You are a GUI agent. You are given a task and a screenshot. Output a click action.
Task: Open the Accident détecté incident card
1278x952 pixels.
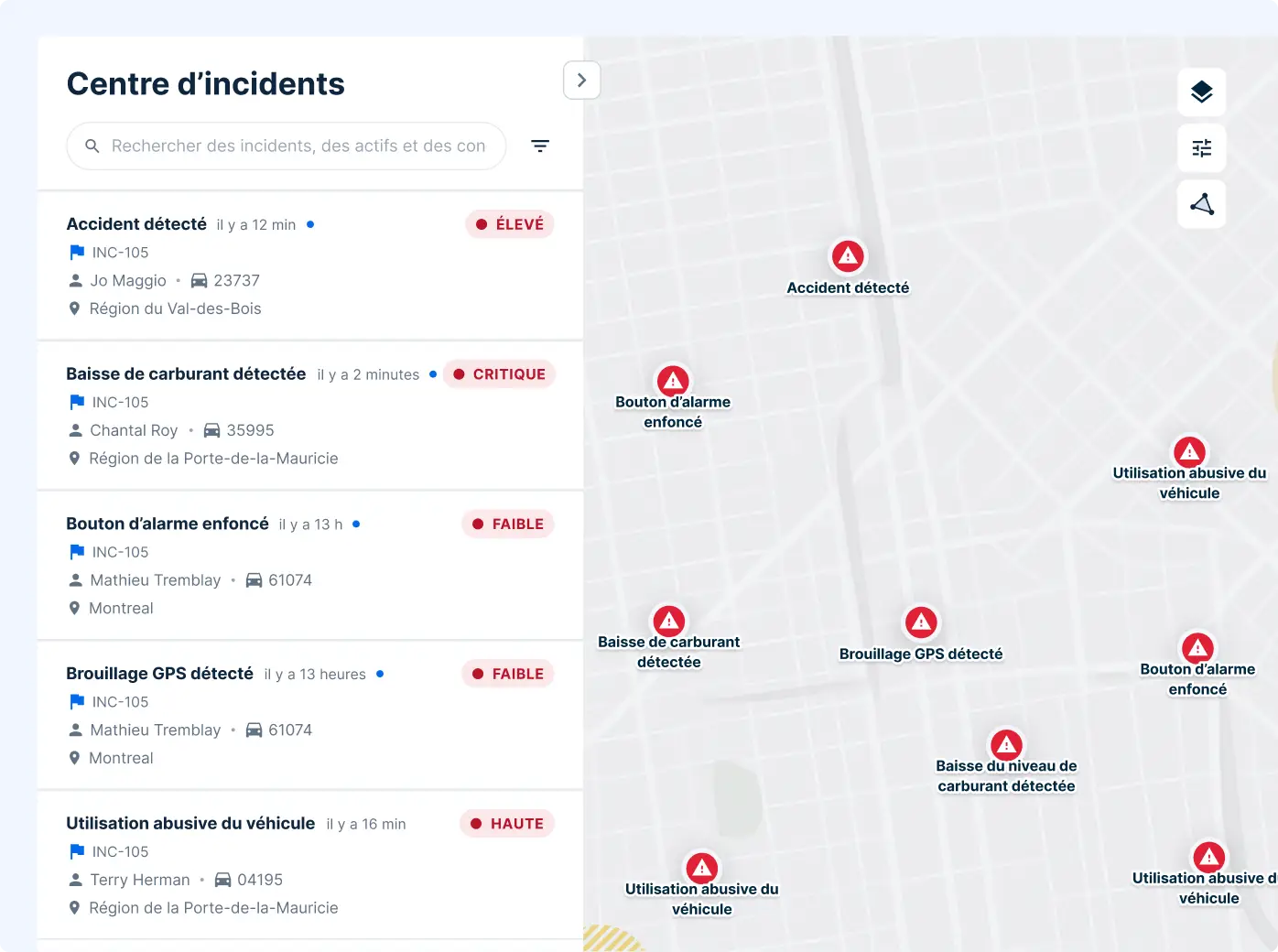310,265
